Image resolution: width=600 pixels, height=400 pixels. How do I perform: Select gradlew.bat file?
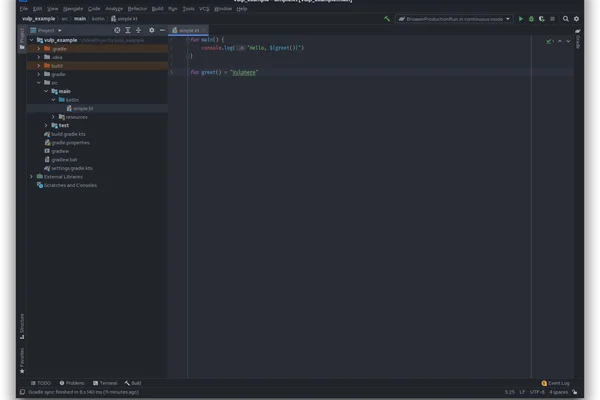coord(64,160)
